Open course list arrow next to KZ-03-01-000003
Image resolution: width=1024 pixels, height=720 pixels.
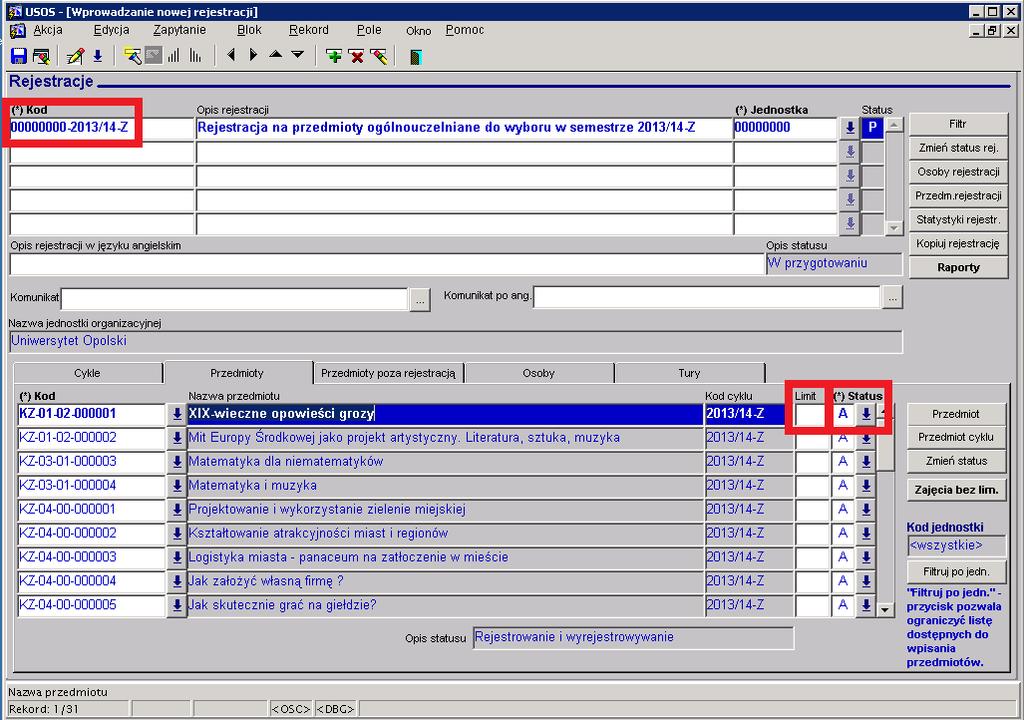click(176, 461)
